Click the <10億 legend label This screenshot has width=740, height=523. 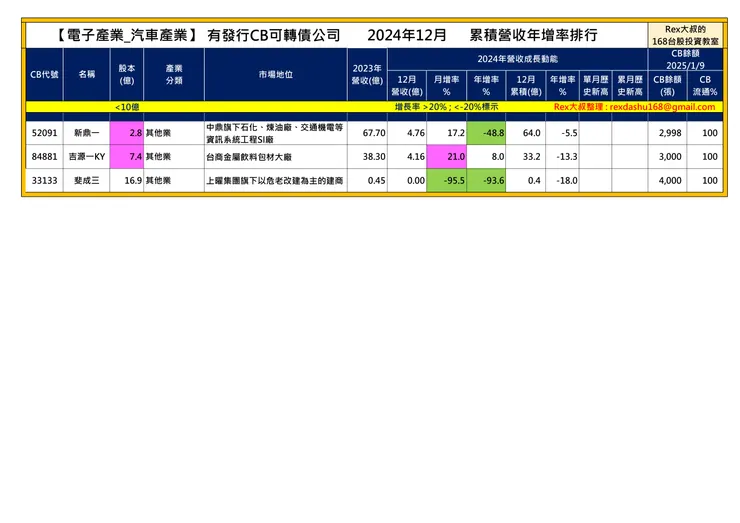[127, 107]
